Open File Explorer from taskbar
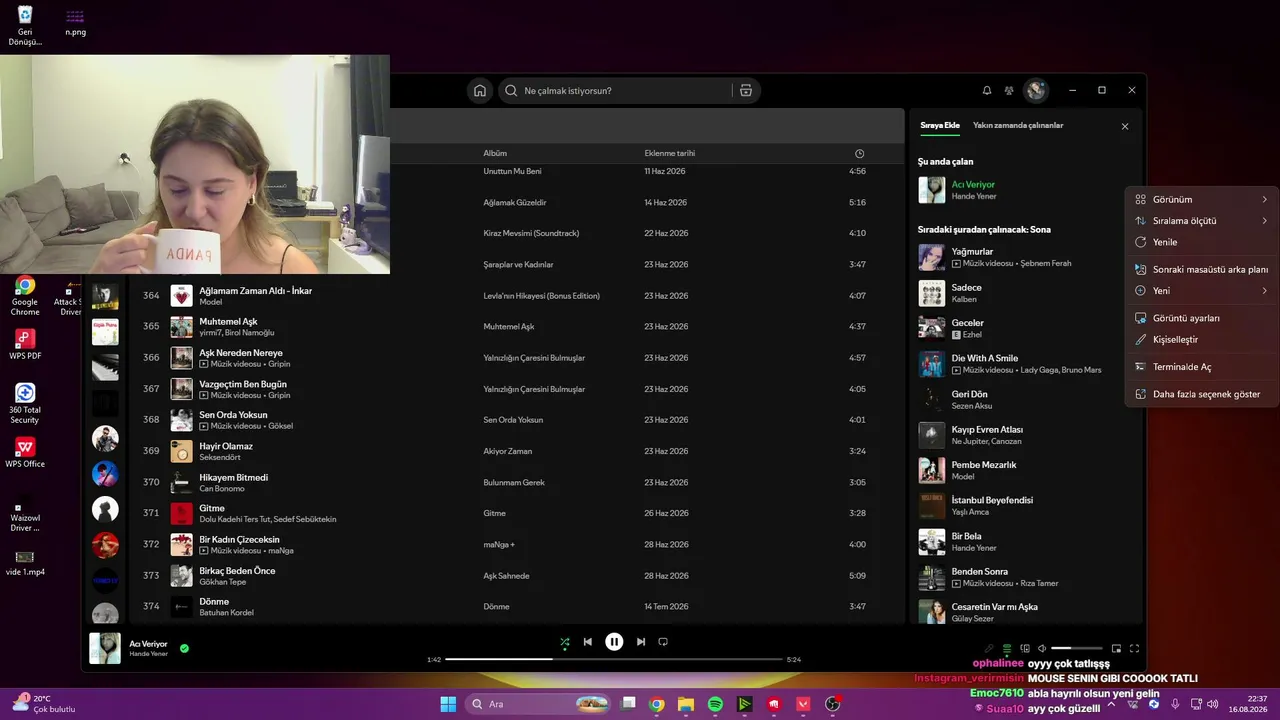The height and width of the screenshot is (720, 1280). coord(686,704)
